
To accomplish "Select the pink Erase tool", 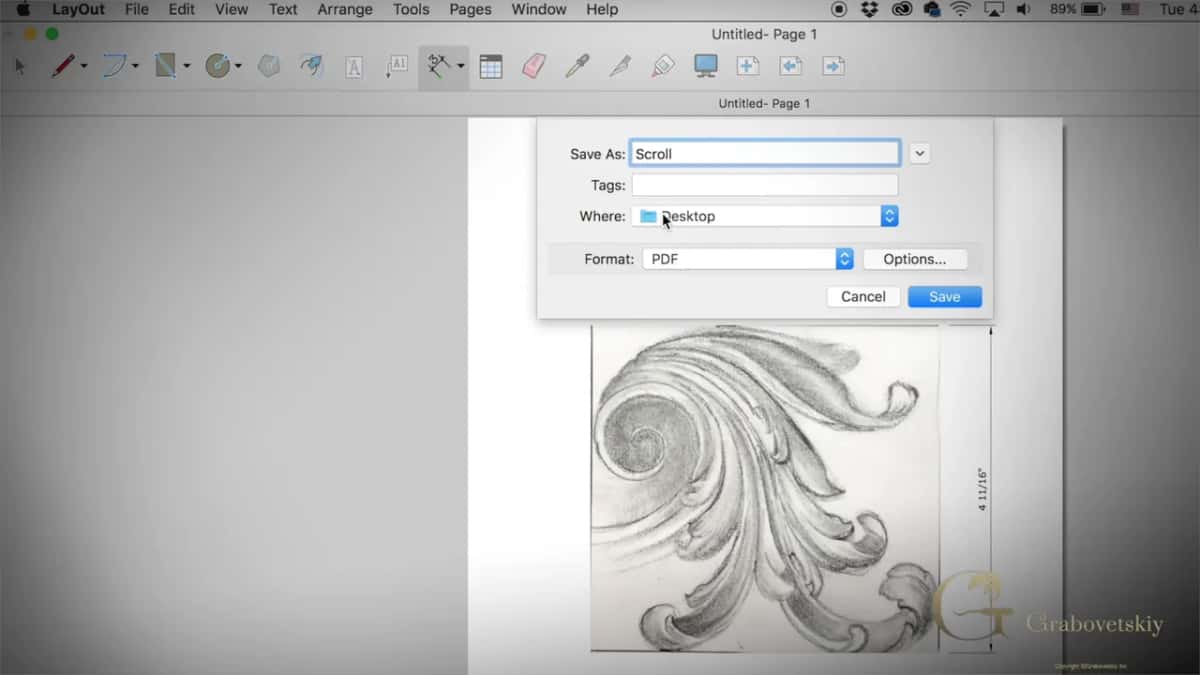I will (x=534, y=67).
